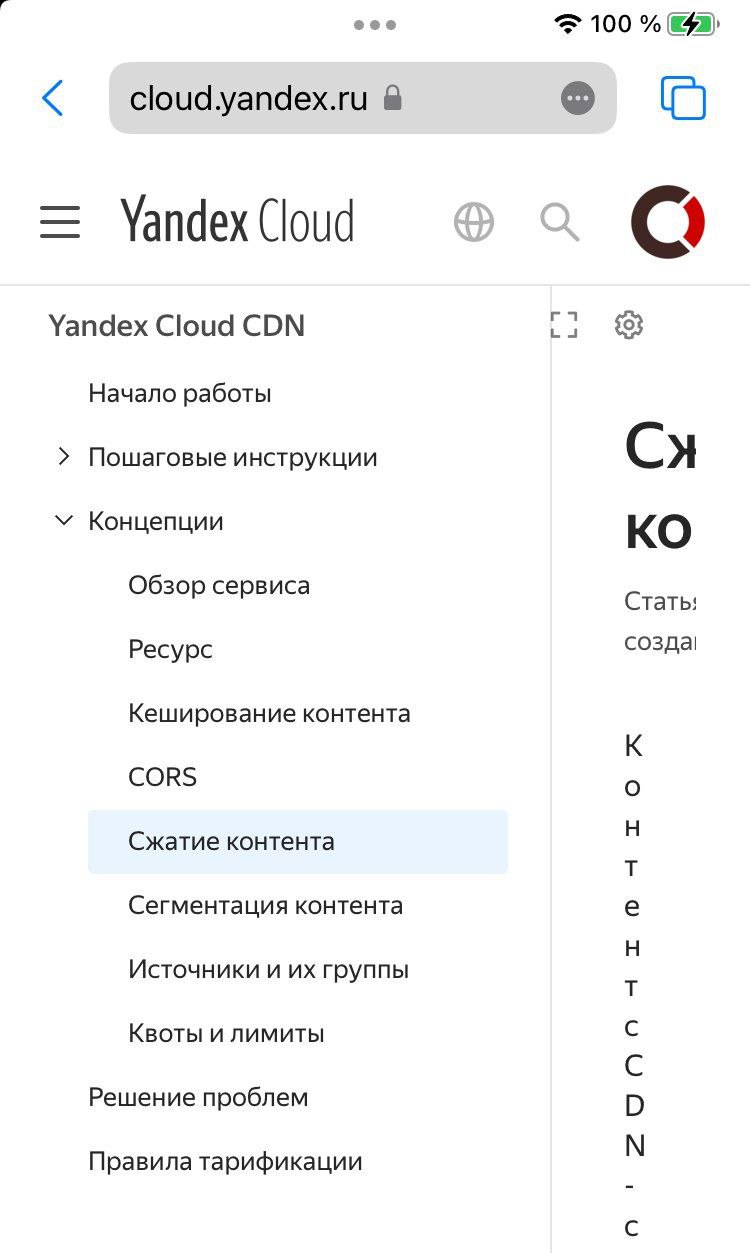Open Квоты и лимиты page

click(x=226, y=1033)
